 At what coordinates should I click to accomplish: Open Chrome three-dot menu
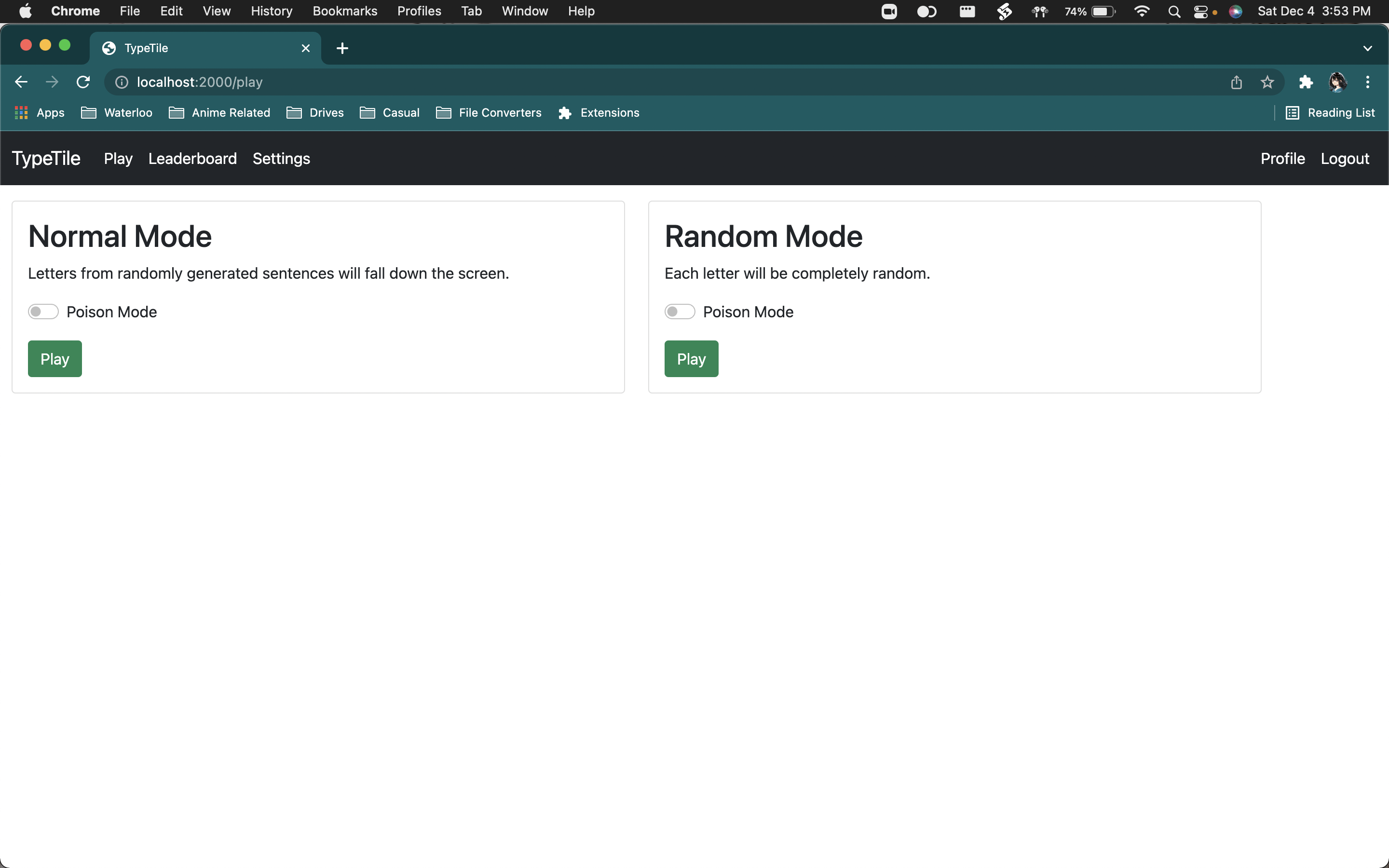pyautogui.click(x=1367, y=82)
